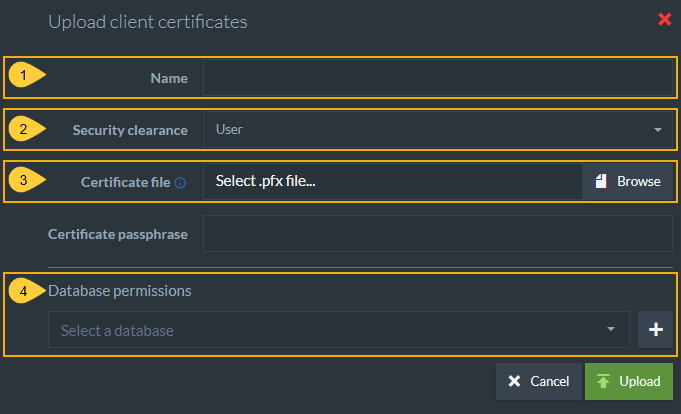681x414 pixels.
Task: Focus the Certificate passphrase field
Action: (438, 233)
